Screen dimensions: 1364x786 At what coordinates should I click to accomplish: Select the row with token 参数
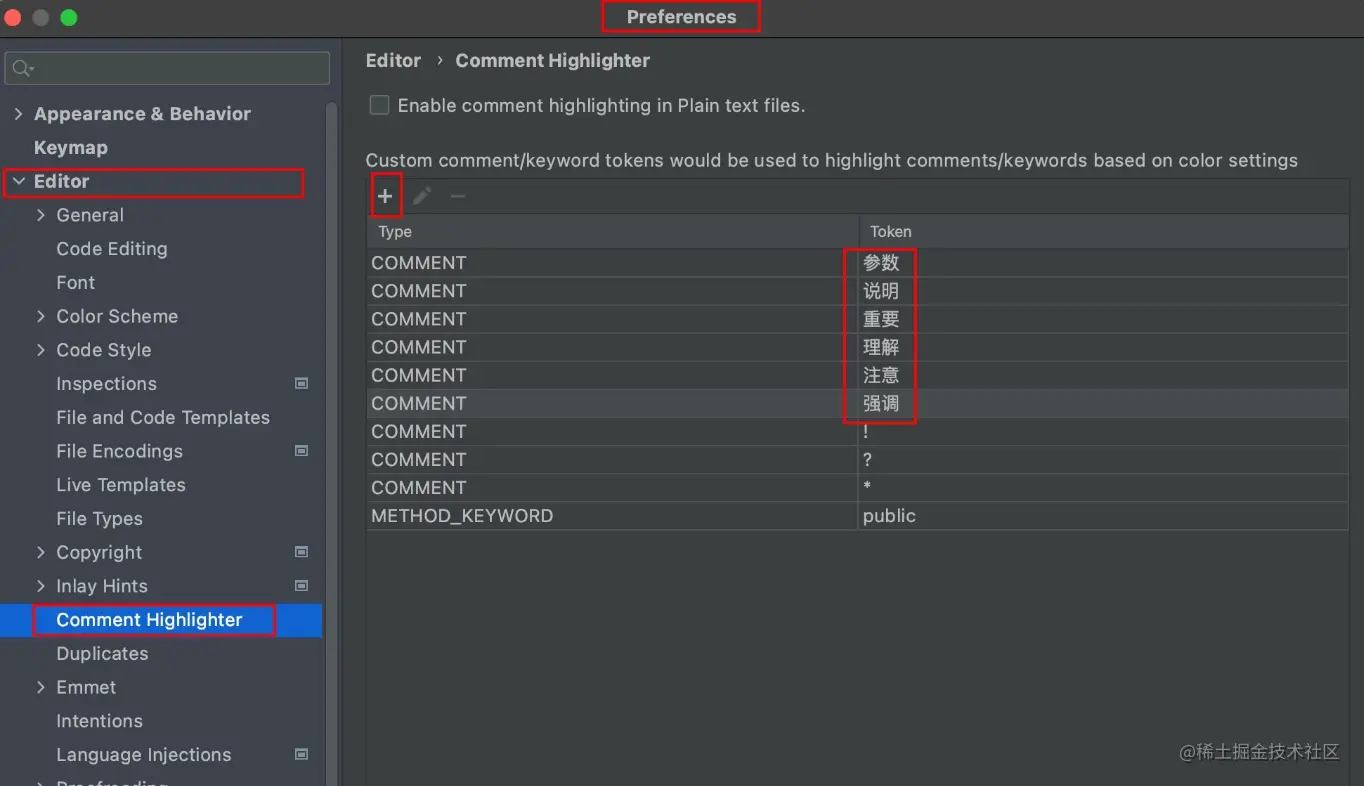(x=857, y=263)
